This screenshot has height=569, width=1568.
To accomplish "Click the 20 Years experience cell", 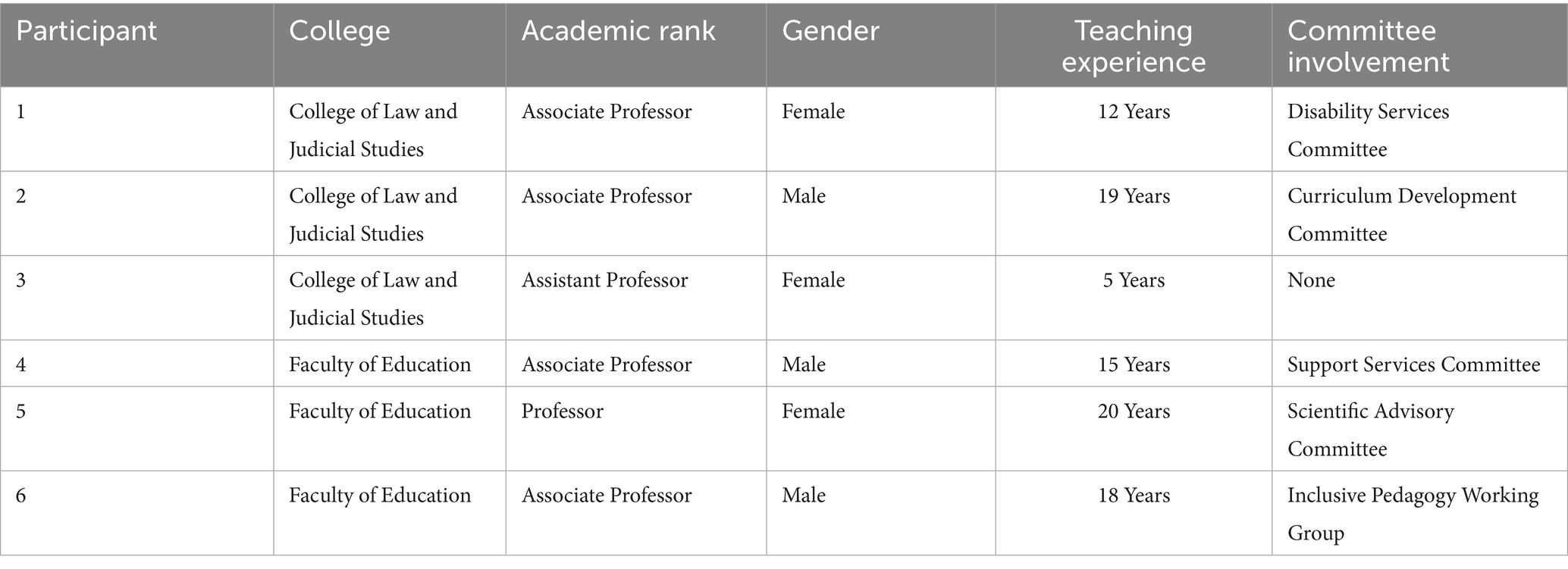I will click(1134, 411).
